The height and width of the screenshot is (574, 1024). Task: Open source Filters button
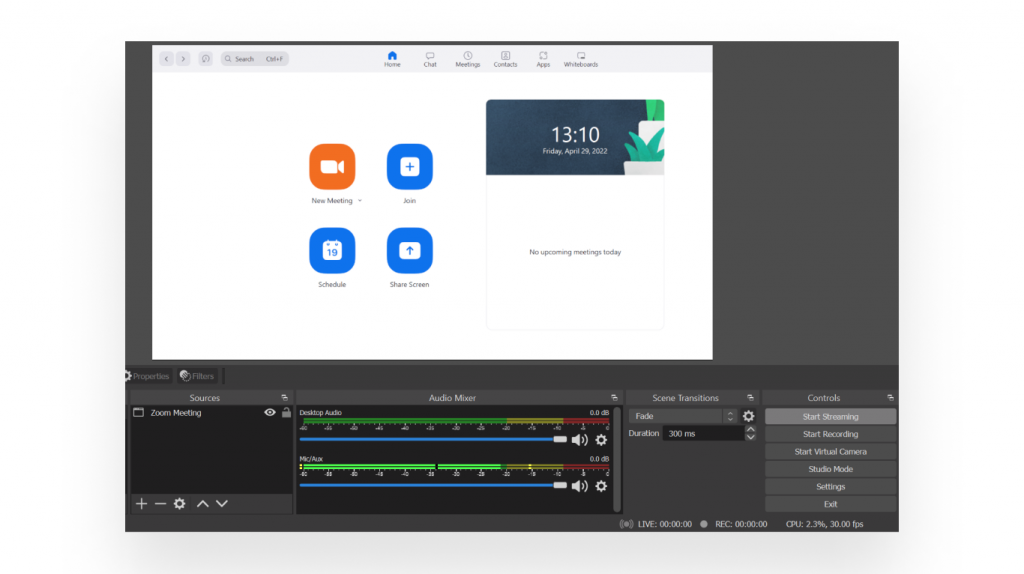197,376
